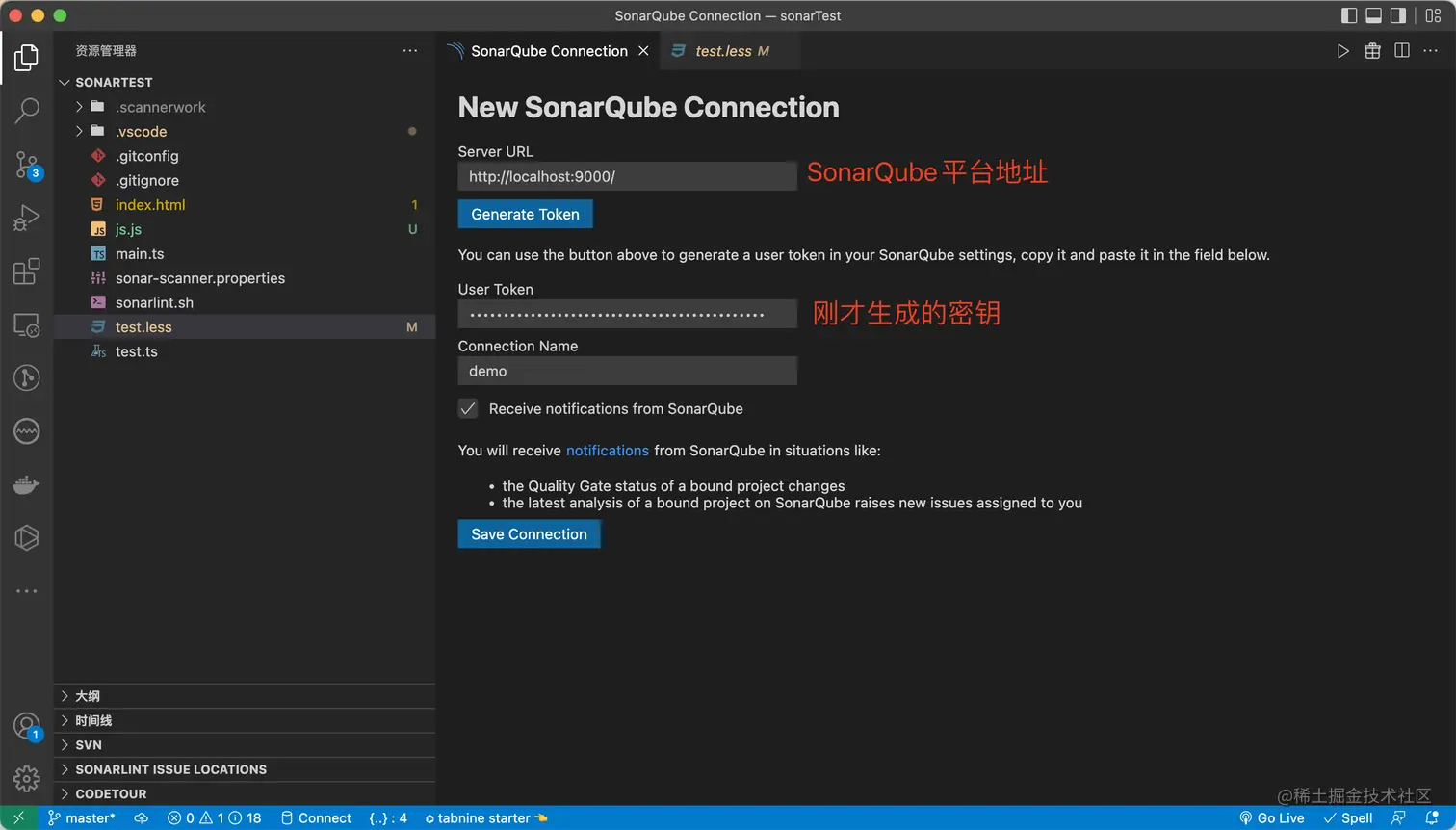Viewport: 1456px width, 830px height.
Task: Click Connect in the status bar
Action: pos(316,818)
